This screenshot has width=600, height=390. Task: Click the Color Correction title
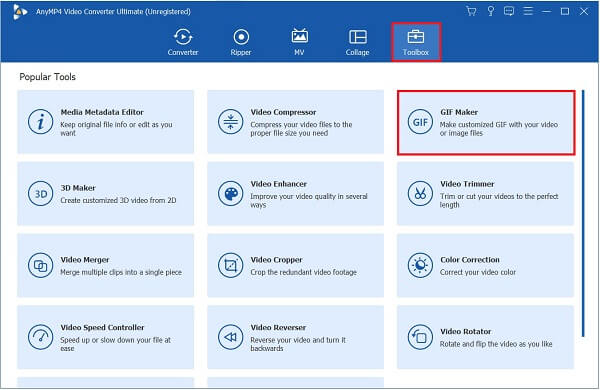pos(470,259)
